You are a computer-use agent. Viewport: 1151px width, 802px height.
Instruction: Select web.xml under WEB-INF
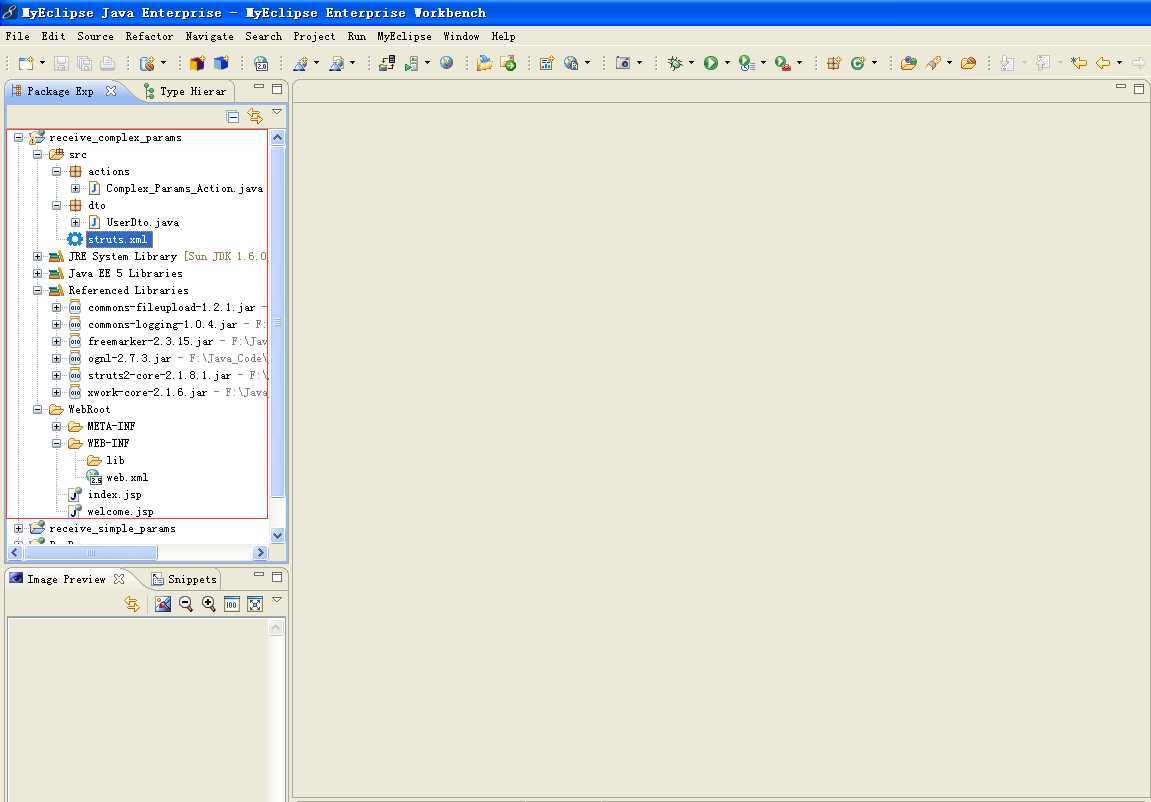click(x=127, y=478)
